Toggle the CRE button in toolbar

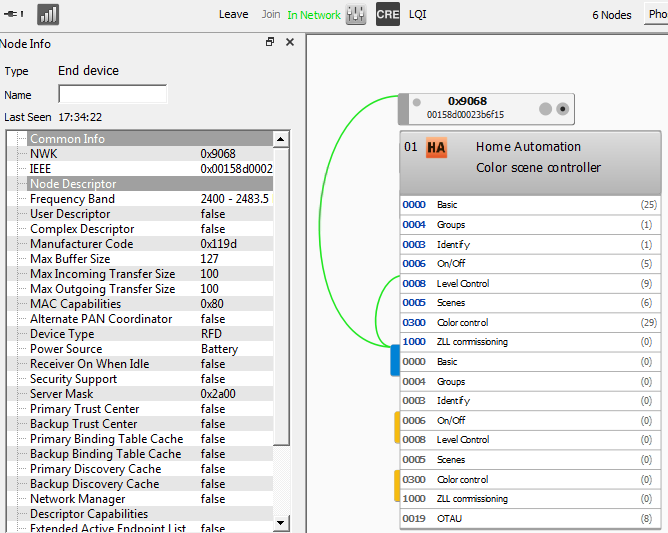click(x=388, y=14)
